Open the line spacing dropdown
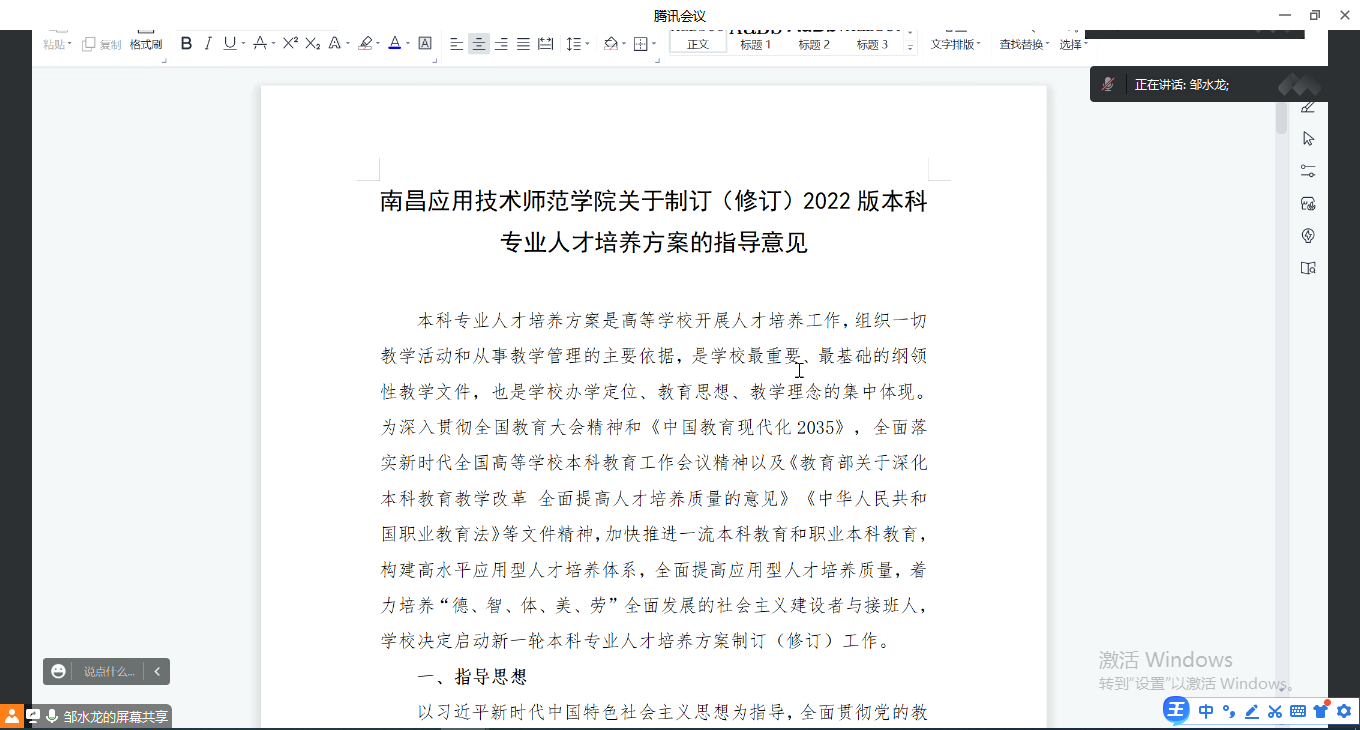 point(577,44)
